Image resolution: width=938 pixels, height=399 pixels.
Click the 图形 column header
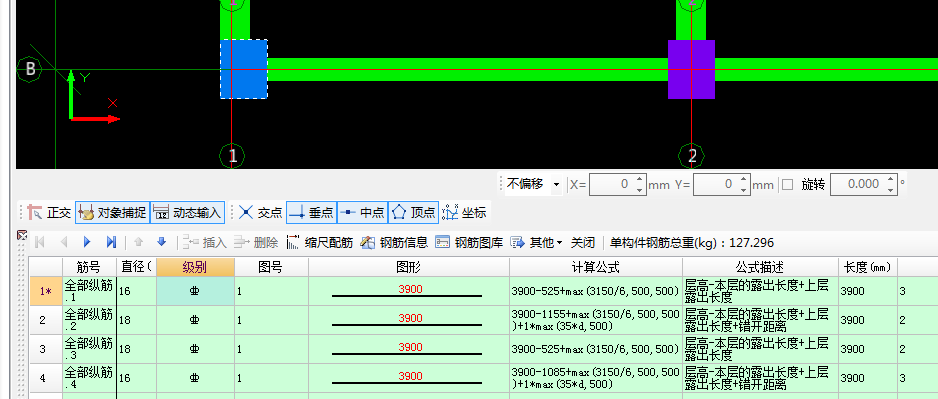(x=409, y=267)
